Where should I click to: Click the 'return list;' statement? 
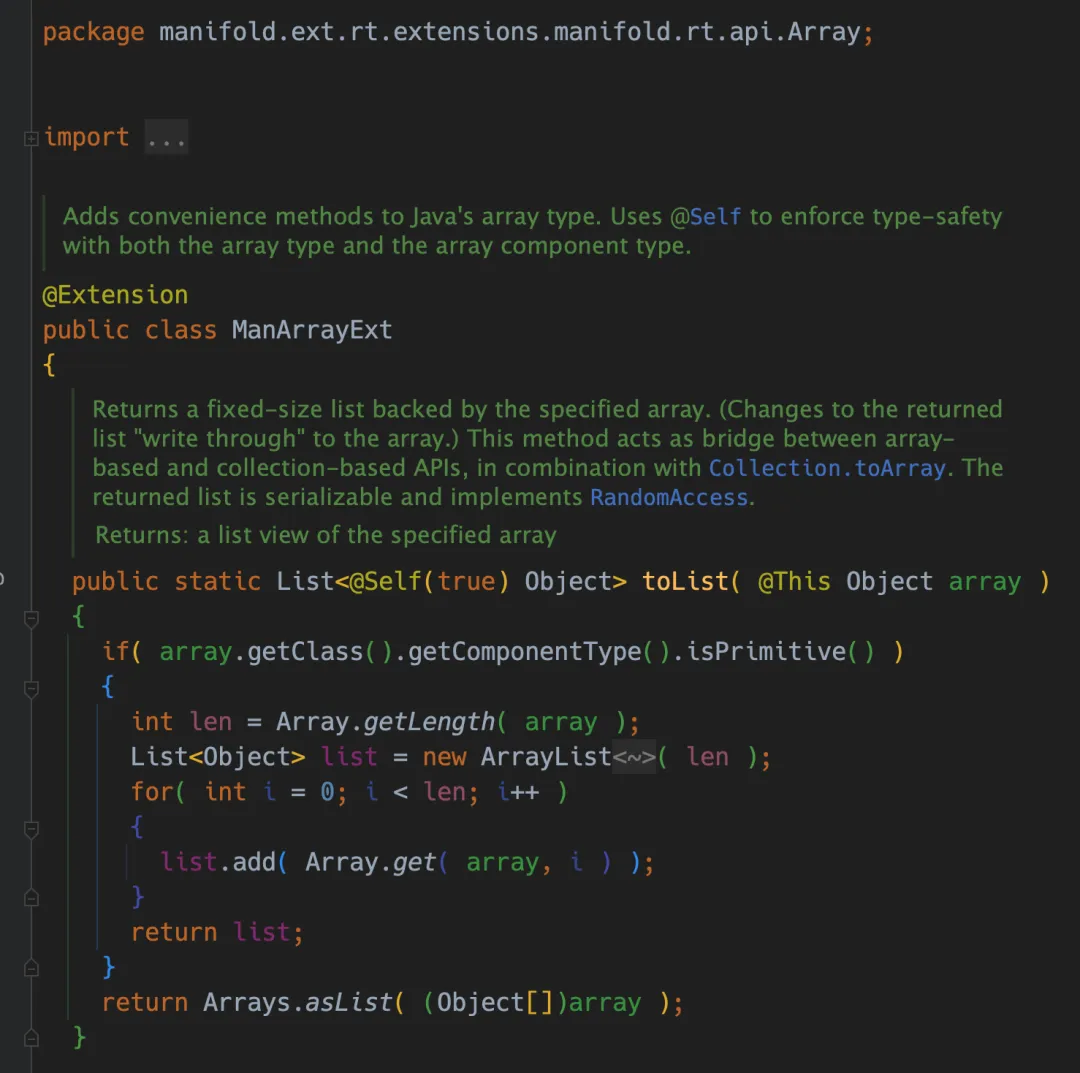coord(217,933)
